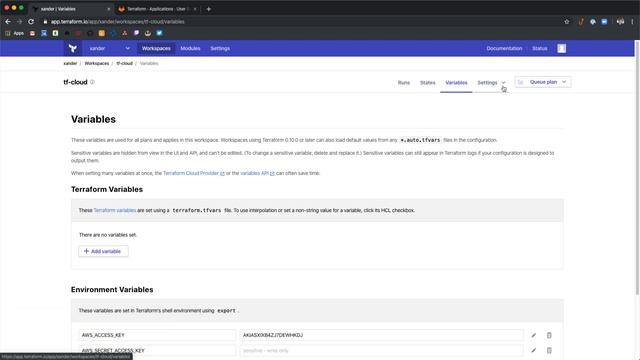The height and width of the screenshot is (360, 640).
Task: Bookmark this page with the star icon
Action: pyautogui.click(x=567, y=22)
